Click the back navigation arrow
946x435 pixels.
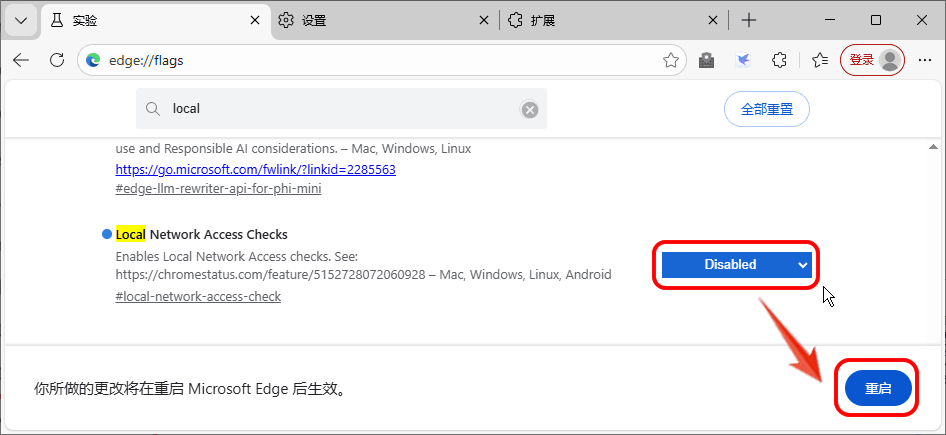tap(21, 60)
